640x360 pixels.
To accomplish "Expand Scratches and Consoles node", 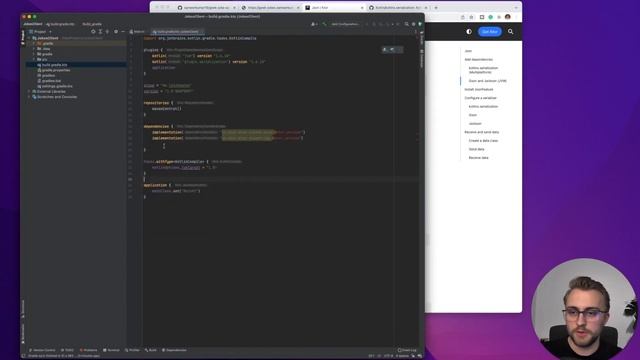I will click(x=29, y=97).
